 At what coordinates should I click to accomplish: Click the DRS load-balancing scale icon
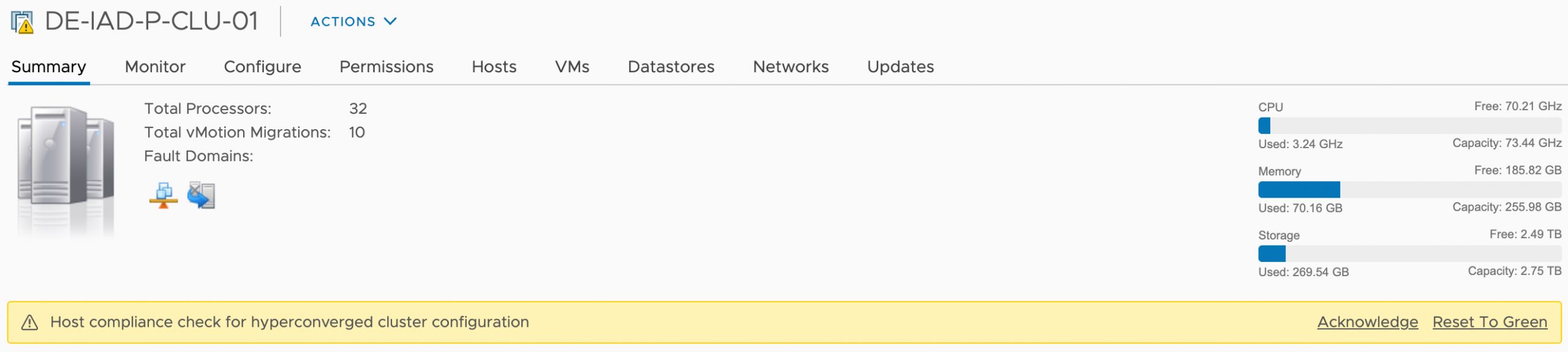pos(164,195)
